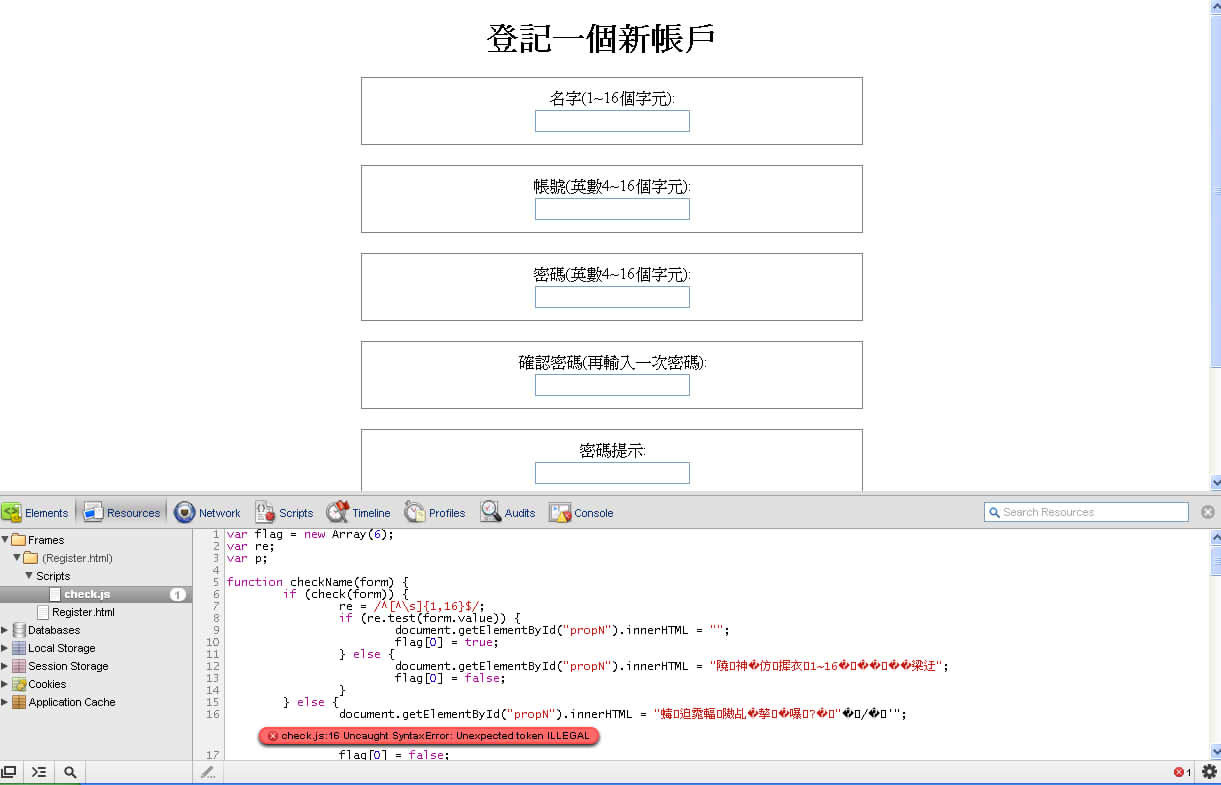Click the page scrollbar up arrow
The width and height of the screenshot is (1221, 785).
tap(1215, 6)
